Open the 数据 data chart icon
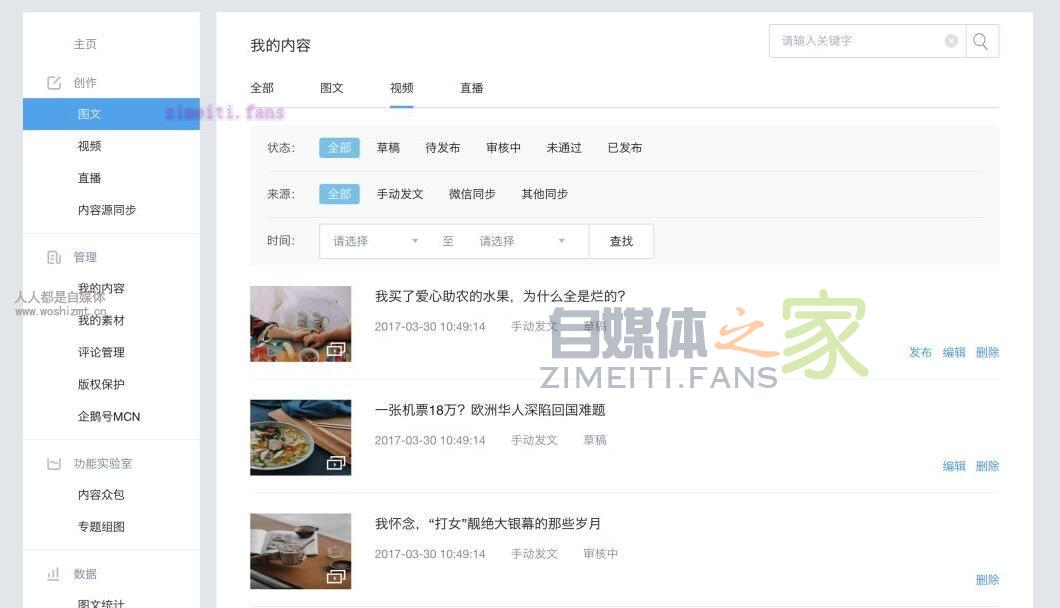The image size is (1060, 608). pos(52,574)
